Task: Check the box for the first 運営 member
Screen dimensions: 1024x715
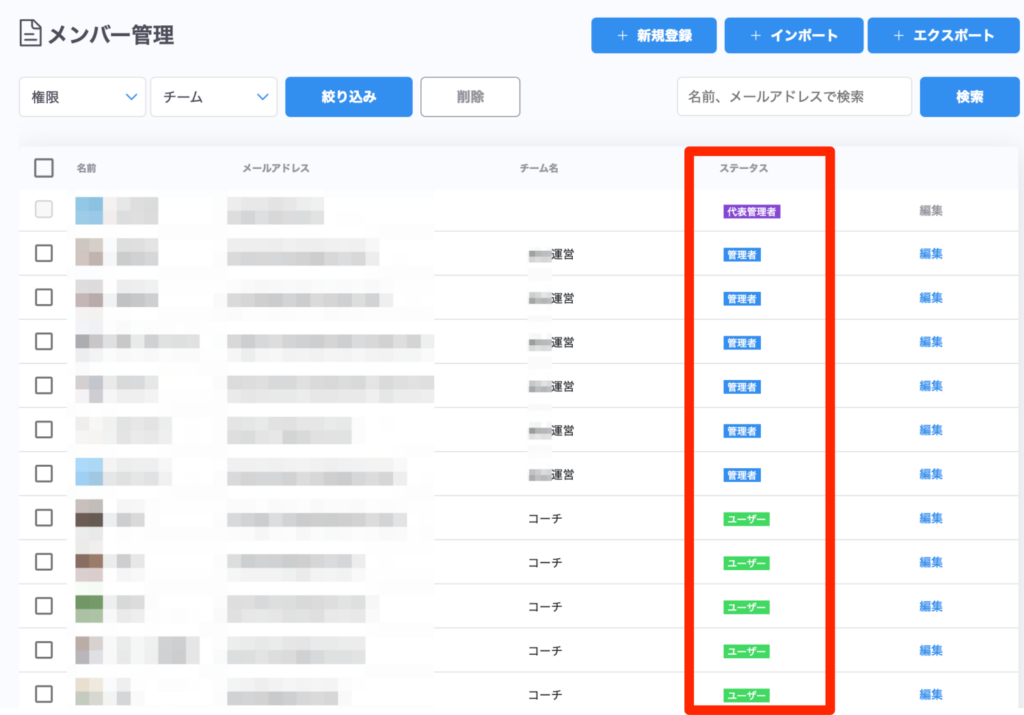Action: [44, 254]
